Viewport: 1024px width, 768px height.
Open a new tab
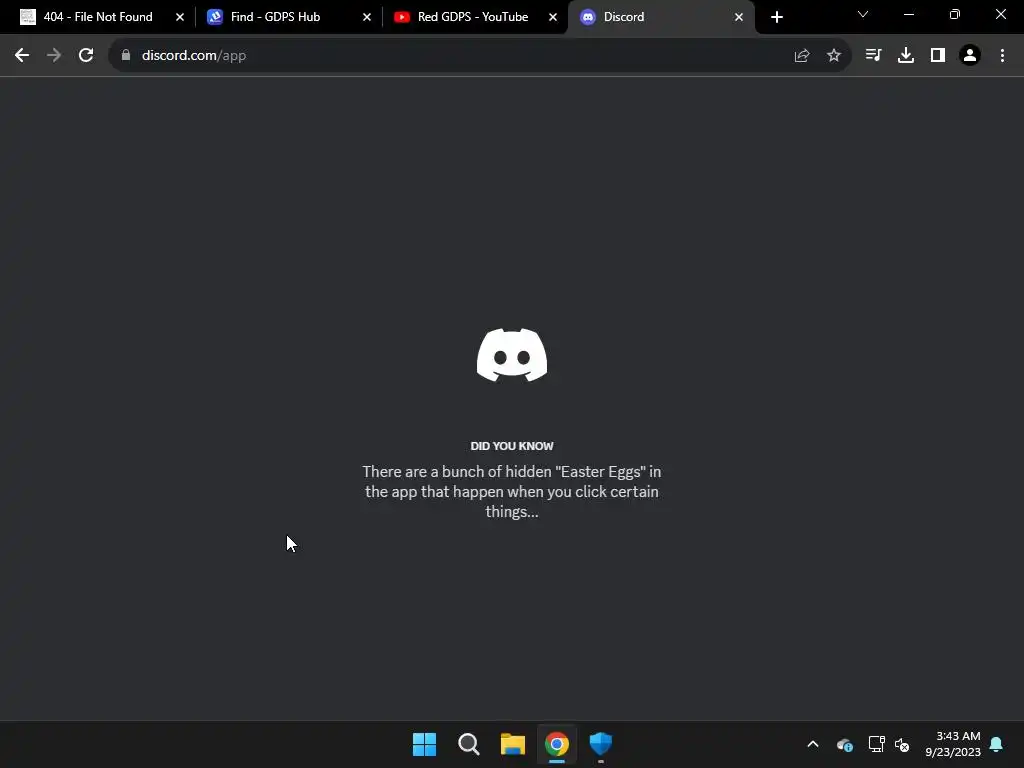point(776,17)
